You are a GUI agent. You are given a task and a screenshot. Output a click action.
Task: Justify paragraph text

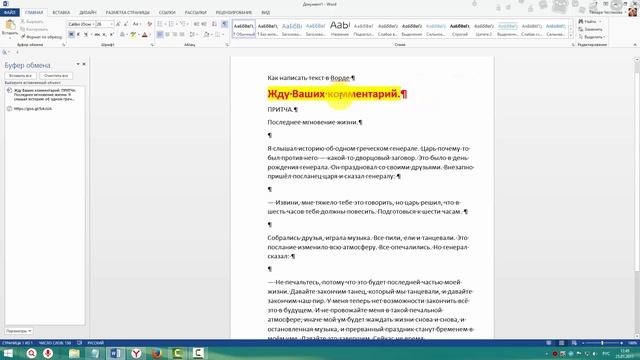[x=182, y=35]
